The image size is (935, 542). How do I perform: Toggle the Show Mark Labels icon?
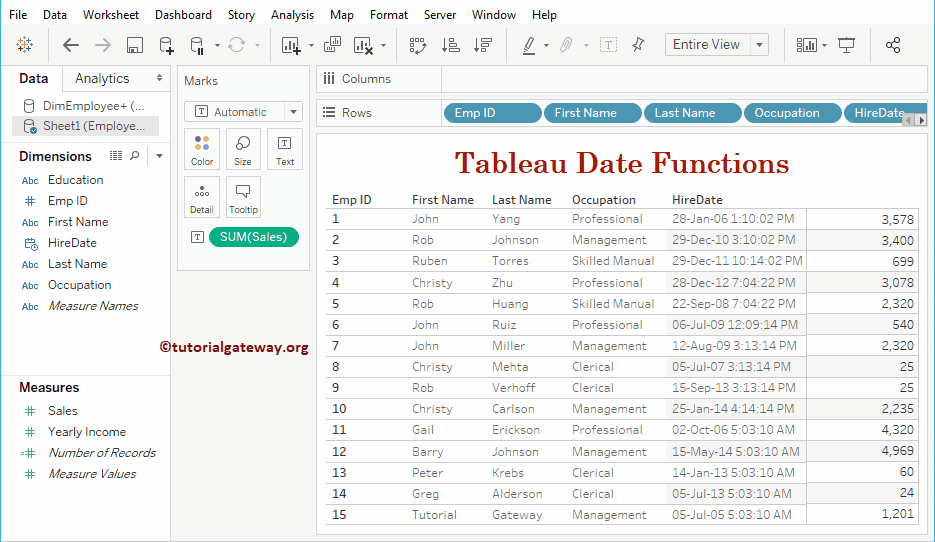coord(608,45)
